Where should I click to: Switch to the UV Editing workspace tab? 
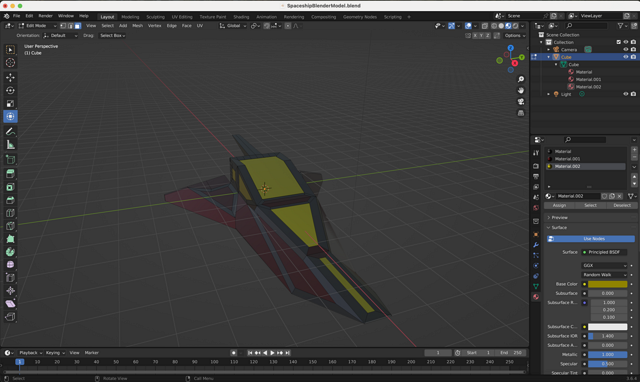[182, 17]
